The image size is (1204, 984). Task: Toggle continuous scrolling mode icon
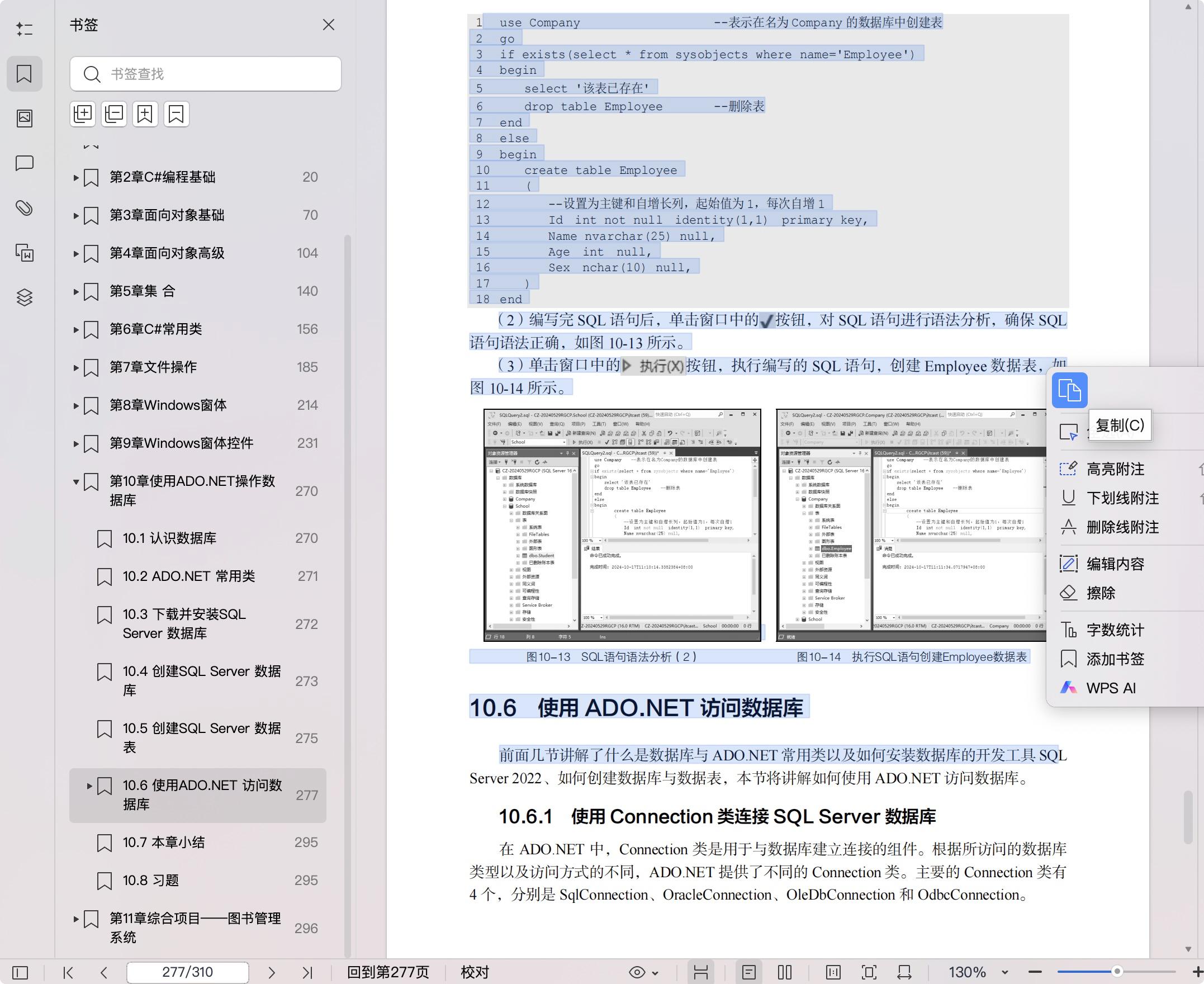tap(701, 973)
